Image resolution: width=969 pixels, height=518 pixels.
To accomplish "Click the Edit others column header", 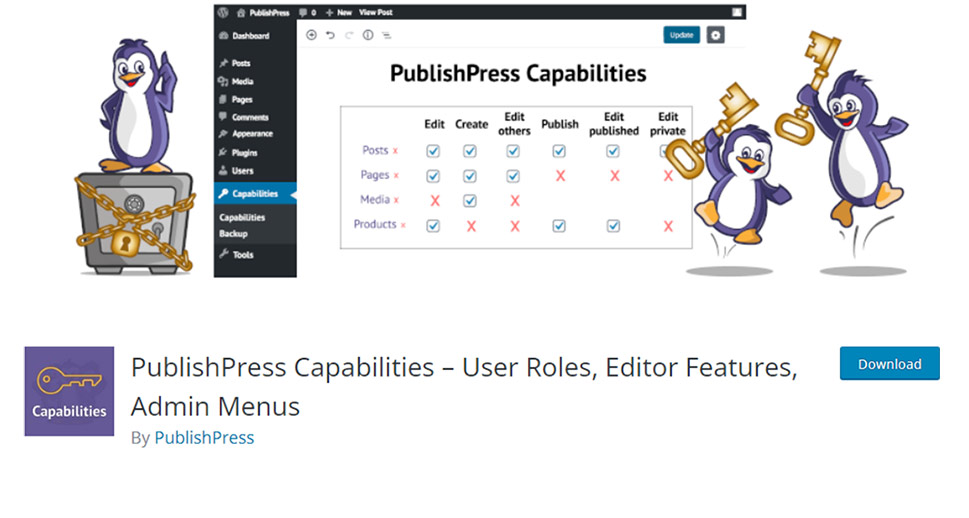I will pos(514,124).
